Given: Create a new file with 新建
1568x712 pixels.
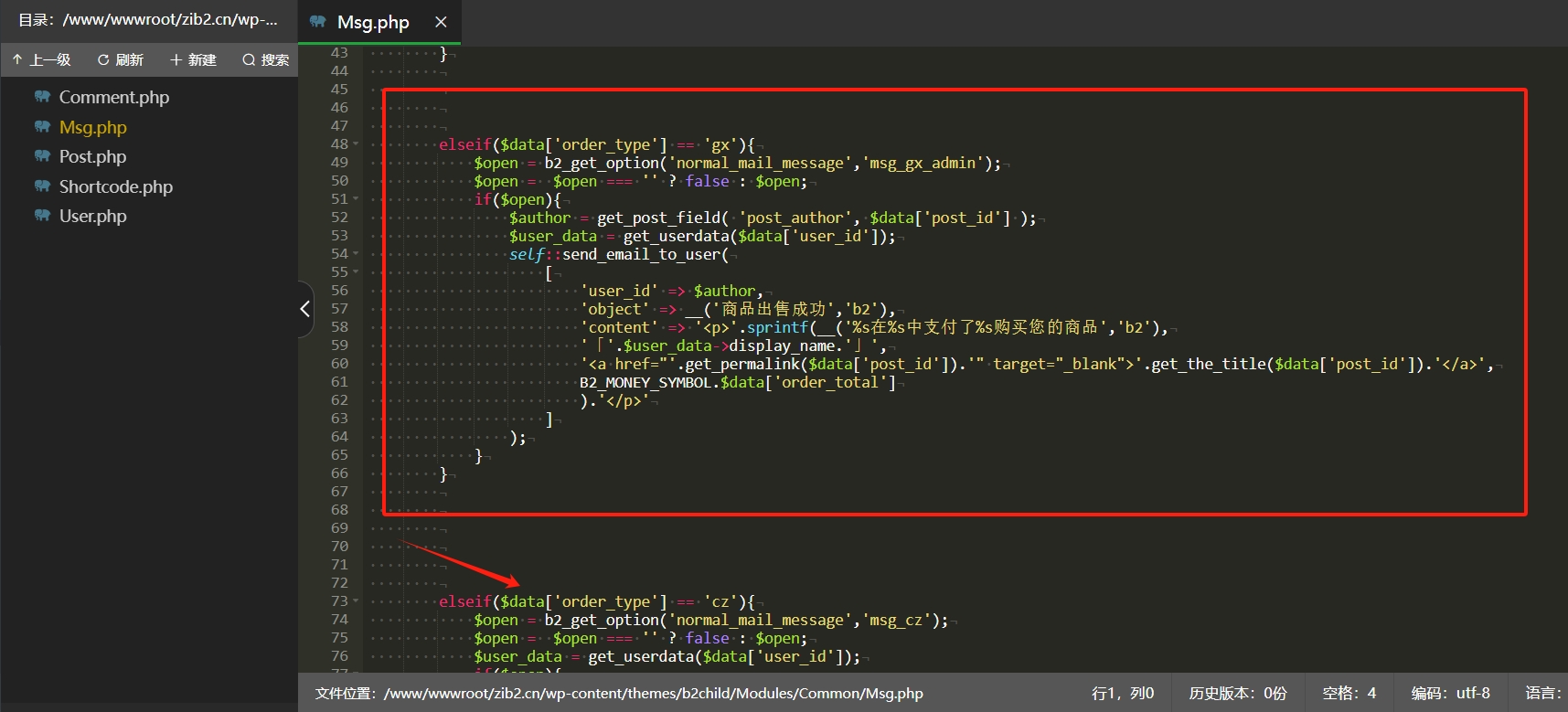Looking at the screenshot, I should click(x=193, y=60).
